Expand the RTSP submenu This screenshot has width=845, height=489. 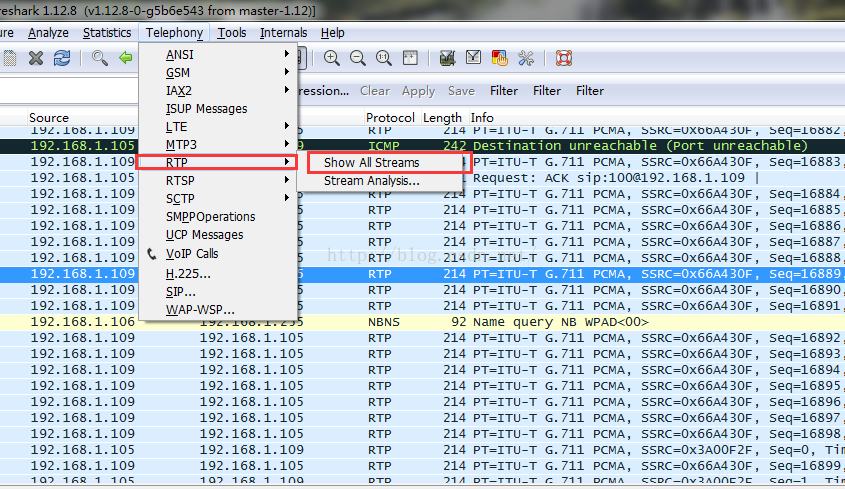[x=218, y=181]
